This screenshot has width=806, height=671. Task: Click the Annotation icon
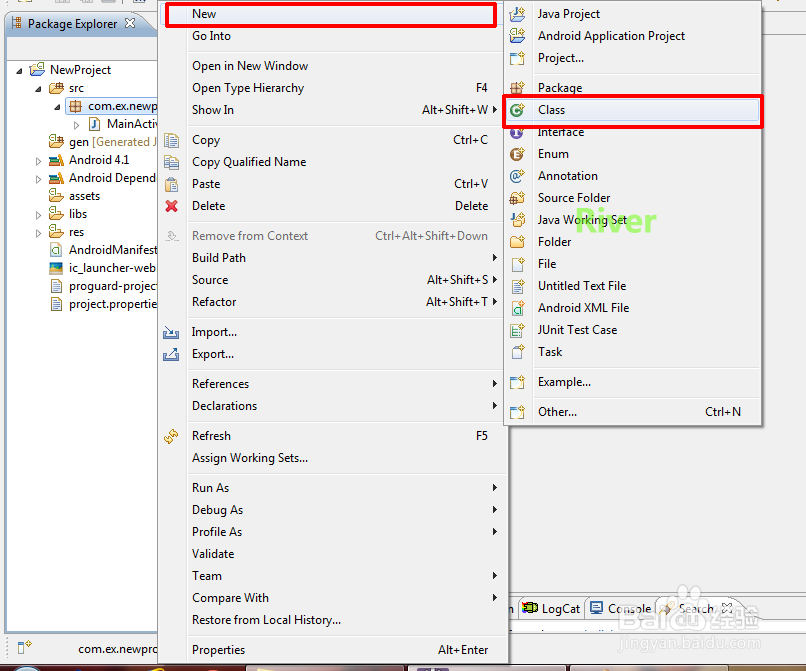pyautogui.click(x=518, y=176)
